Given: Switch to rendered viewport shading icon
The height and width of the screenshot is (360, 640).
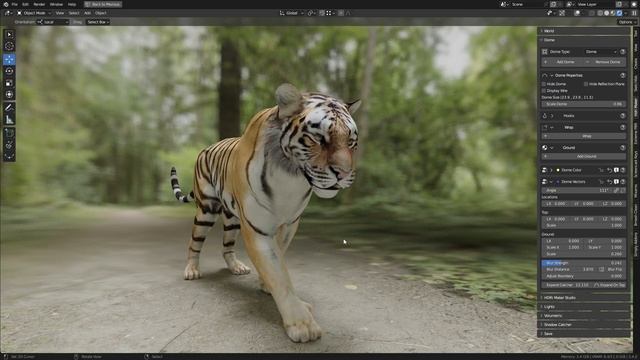Looking at the screenshot, I should point(620,13).
